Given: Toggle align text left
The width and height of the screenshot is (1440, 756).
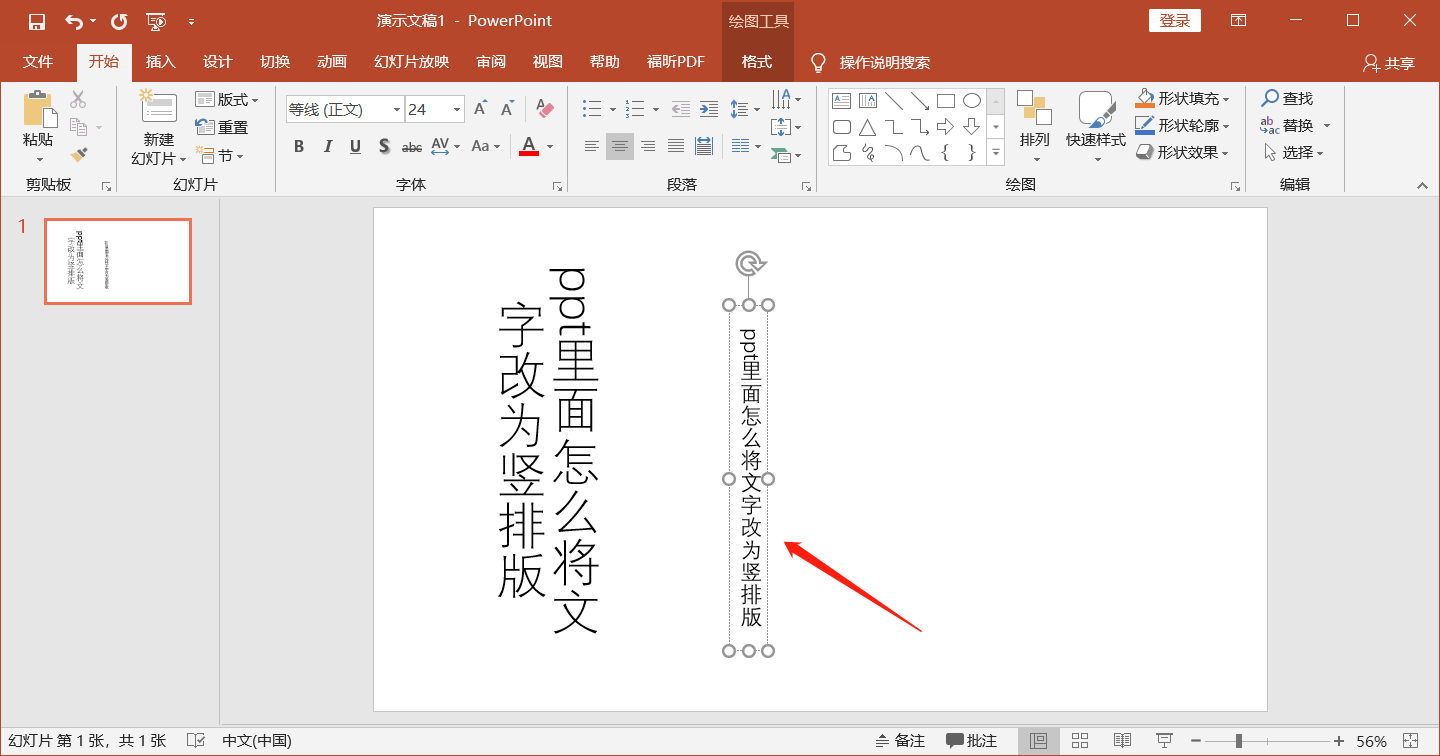Looking at the screenshot, I should 592,146.
